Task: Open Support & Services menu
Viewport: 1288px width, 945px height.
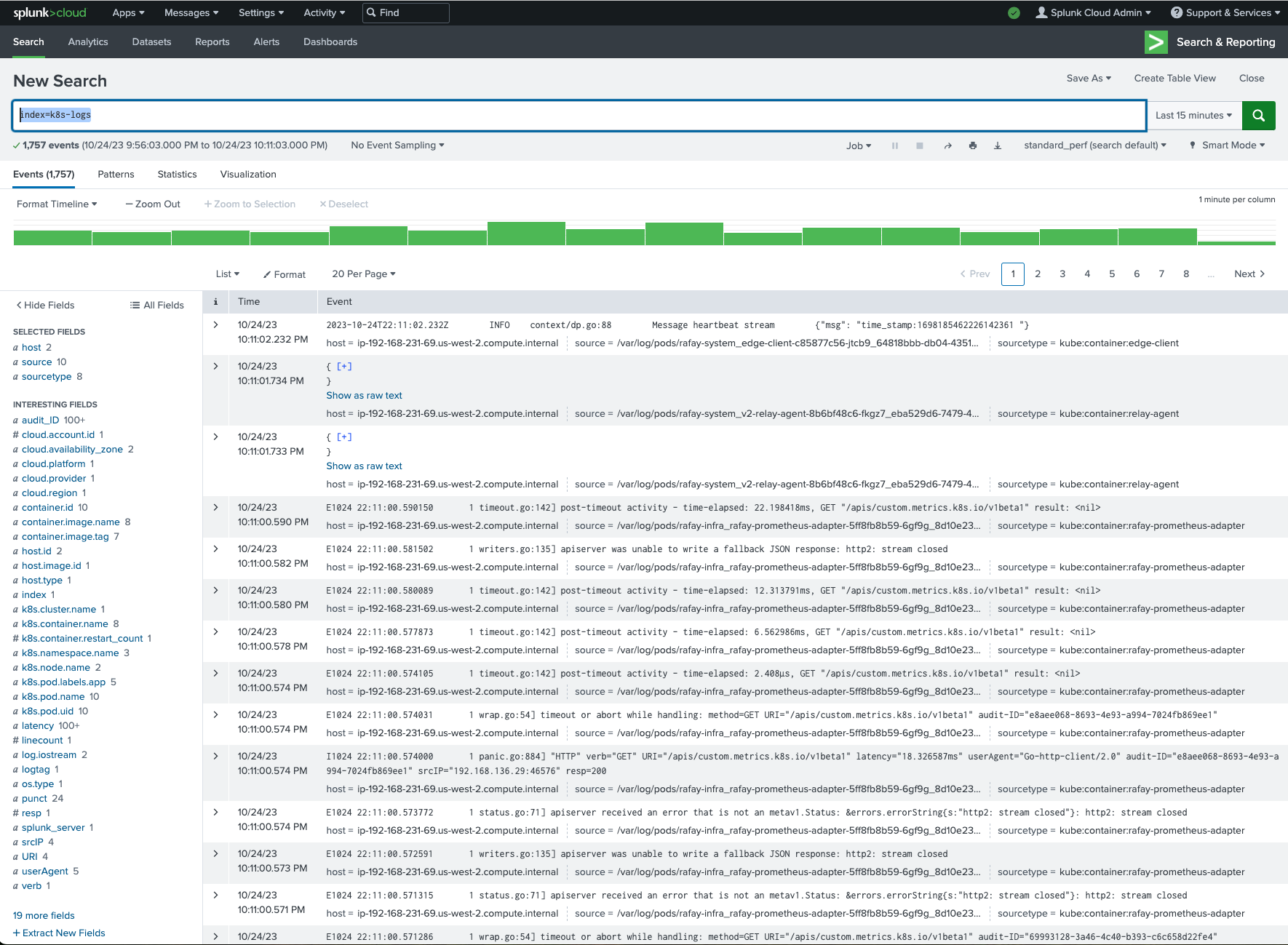Action: tap(1225, 12)
